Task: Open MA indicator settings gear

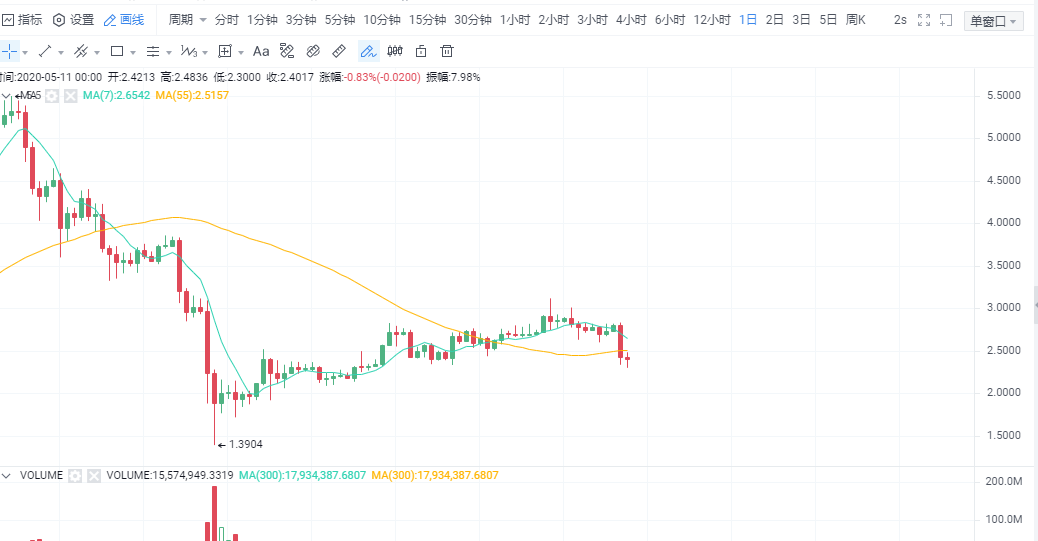Action: click(52, 96)
